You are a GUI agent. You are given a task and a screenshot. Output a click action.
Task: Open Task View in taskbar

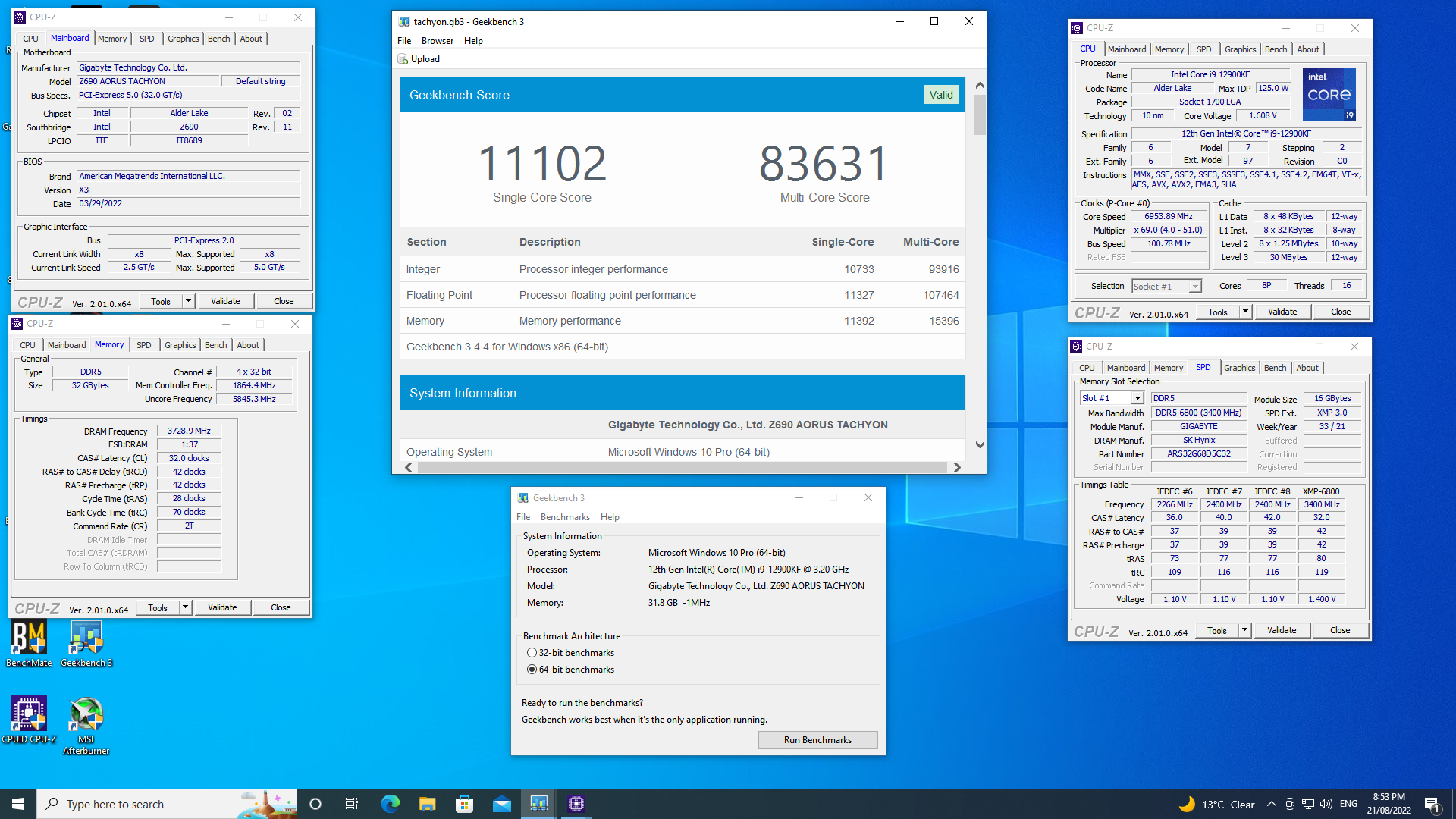[352, 804]
